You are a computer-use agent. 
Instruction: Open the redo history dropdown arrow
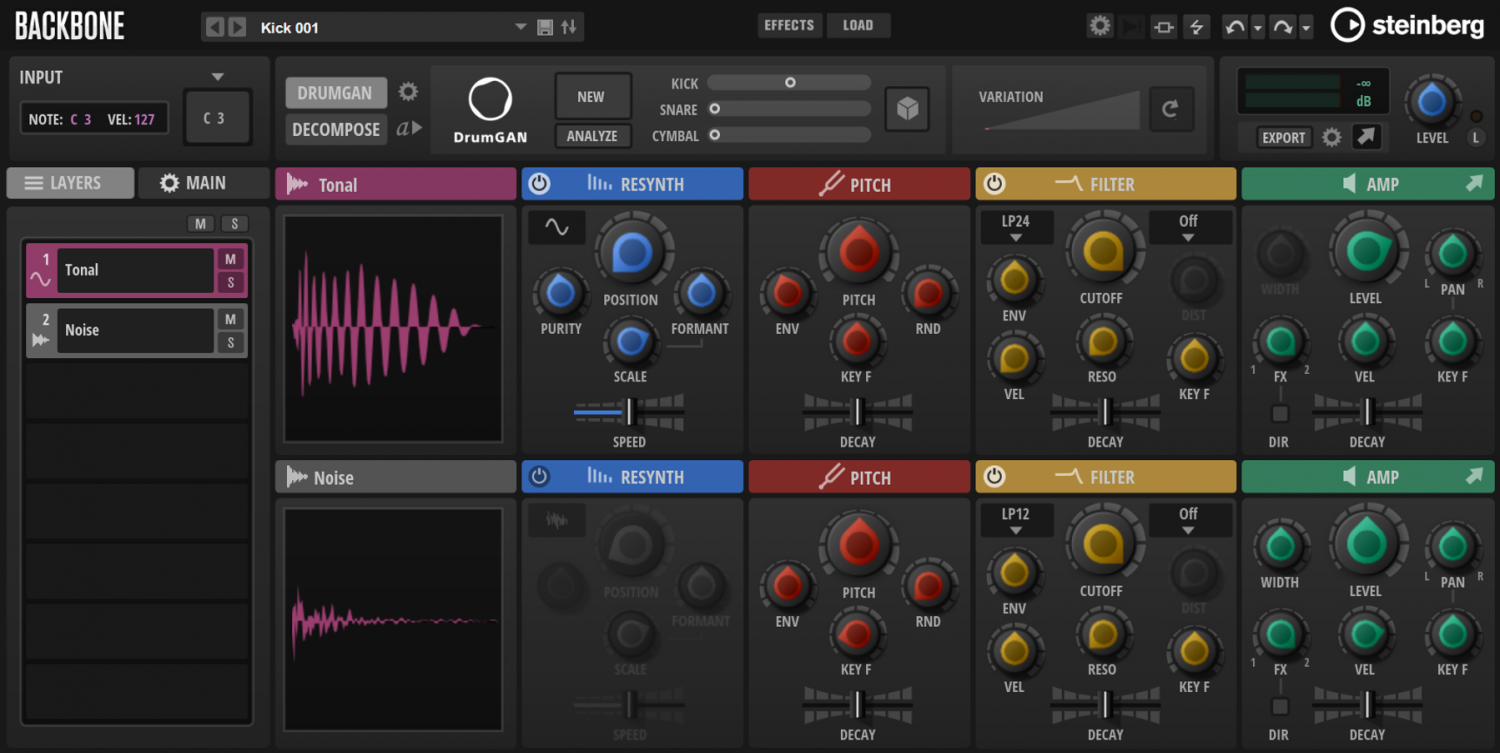point(1306,27)
